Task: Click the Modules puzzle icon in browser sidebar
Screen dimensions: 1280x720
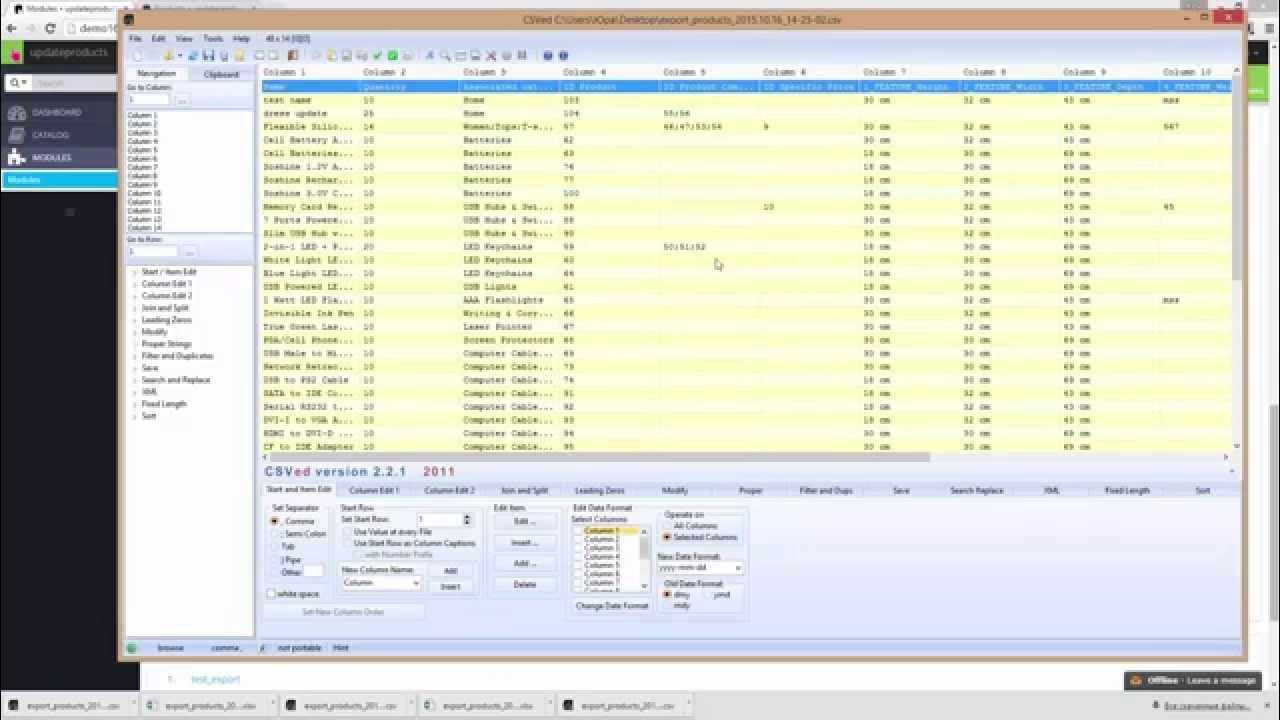Action: point(16,157)
